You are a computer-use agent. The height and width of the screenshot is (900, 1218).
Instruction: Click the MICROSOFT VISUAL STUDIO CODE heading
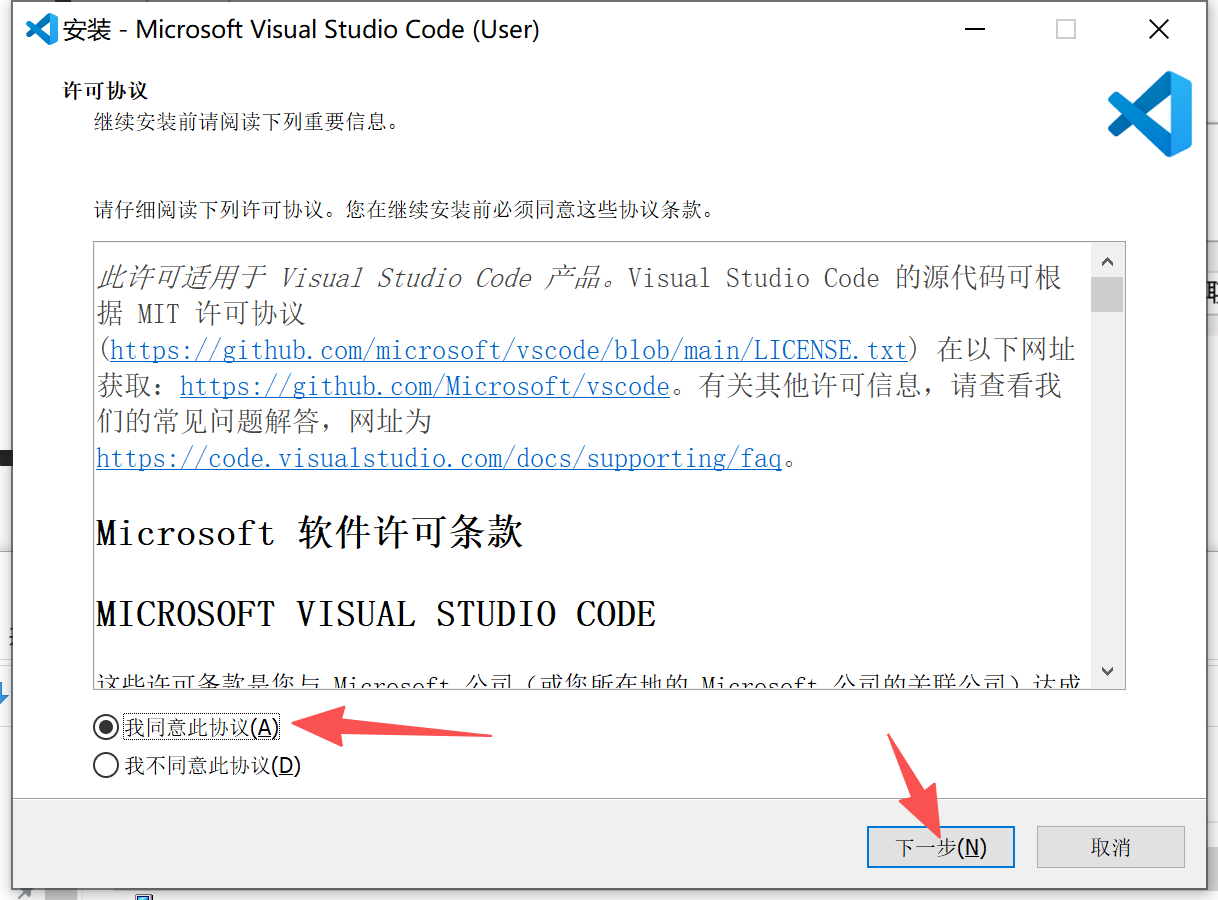click(376, 613)
